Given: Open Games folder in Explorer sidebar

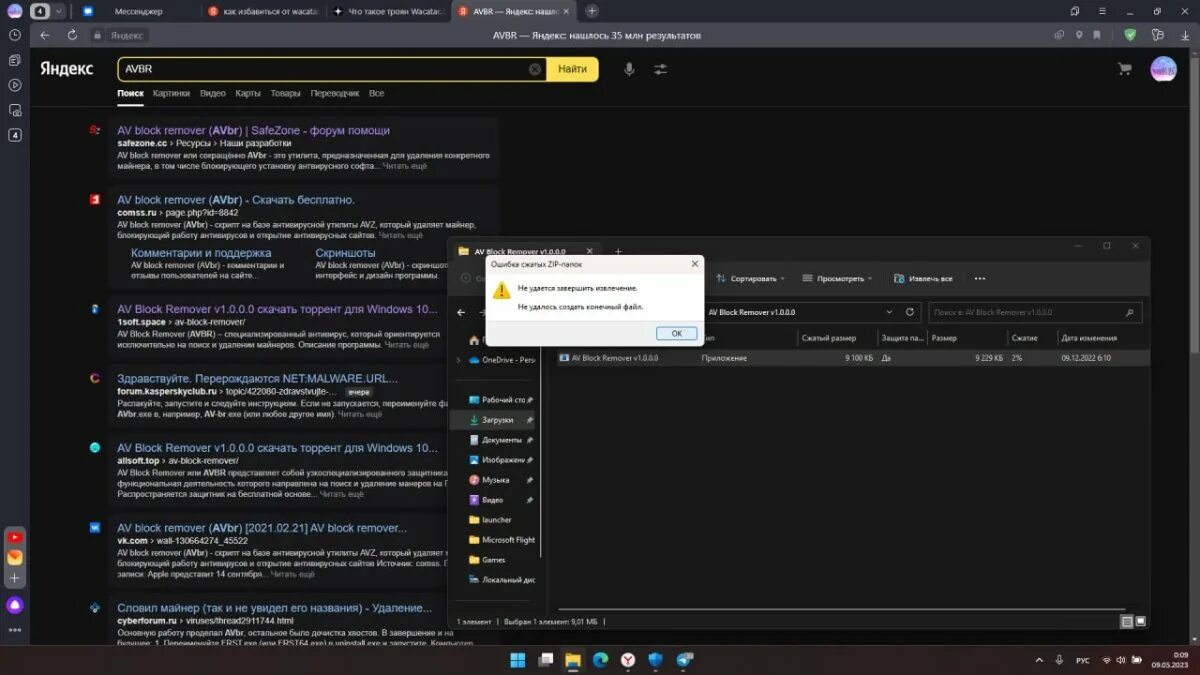Looking at the screenshot, I should 488,560.
